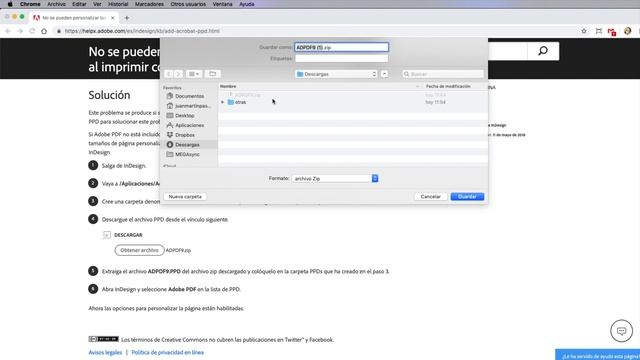The height and width of the screenshot is (360, 640).
Task: Open the Archivo menu
Action: [56, 4]
